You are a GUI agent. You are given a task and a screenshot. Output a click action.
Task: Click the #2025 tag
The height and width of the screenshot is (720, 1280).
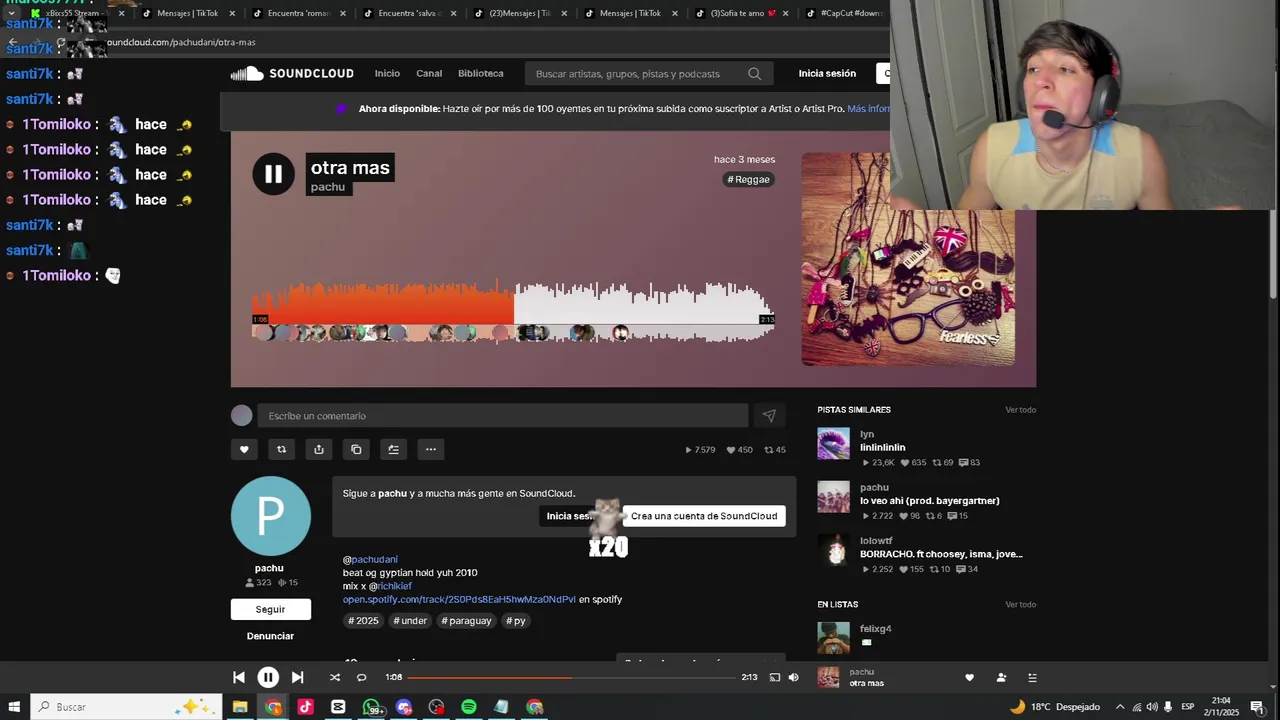[x=363, y=621]
